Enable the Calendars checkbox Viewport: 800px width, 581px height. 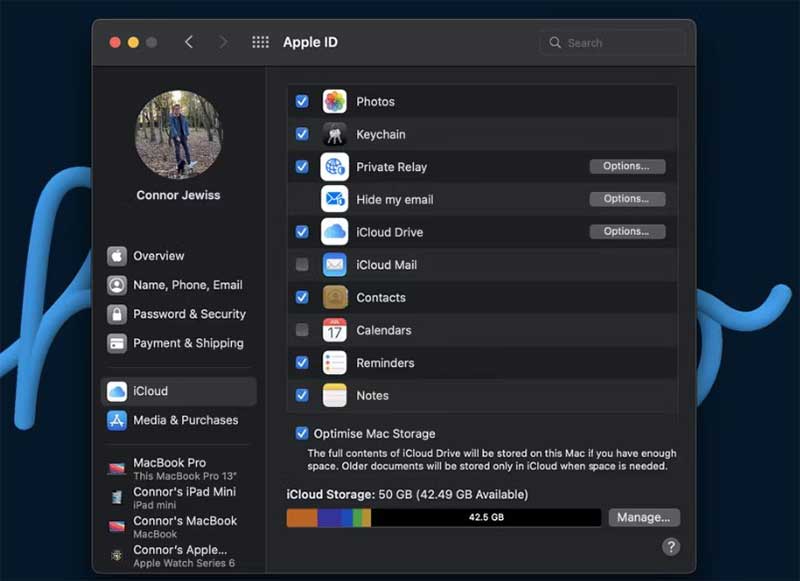click(302, 330)
